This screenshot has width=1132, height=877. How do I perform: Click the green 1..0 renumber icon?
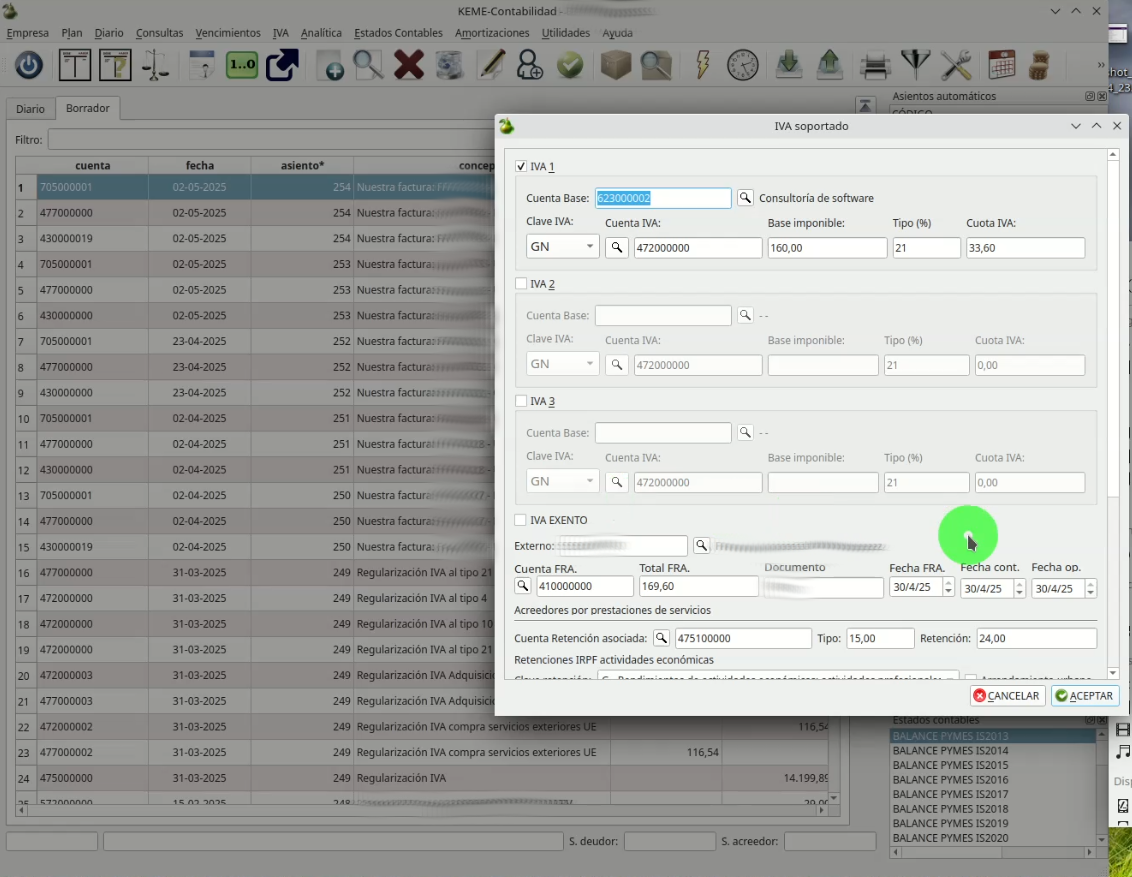(x=242, y=65)
